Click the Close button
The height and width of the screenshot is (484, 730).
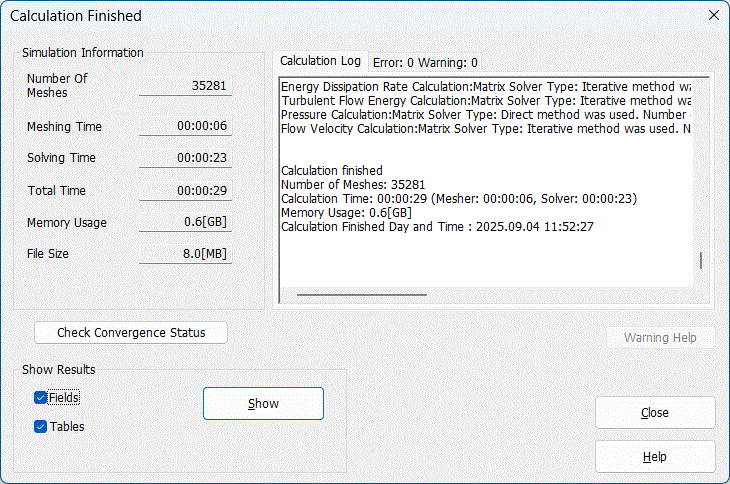(x=655, y=412)
